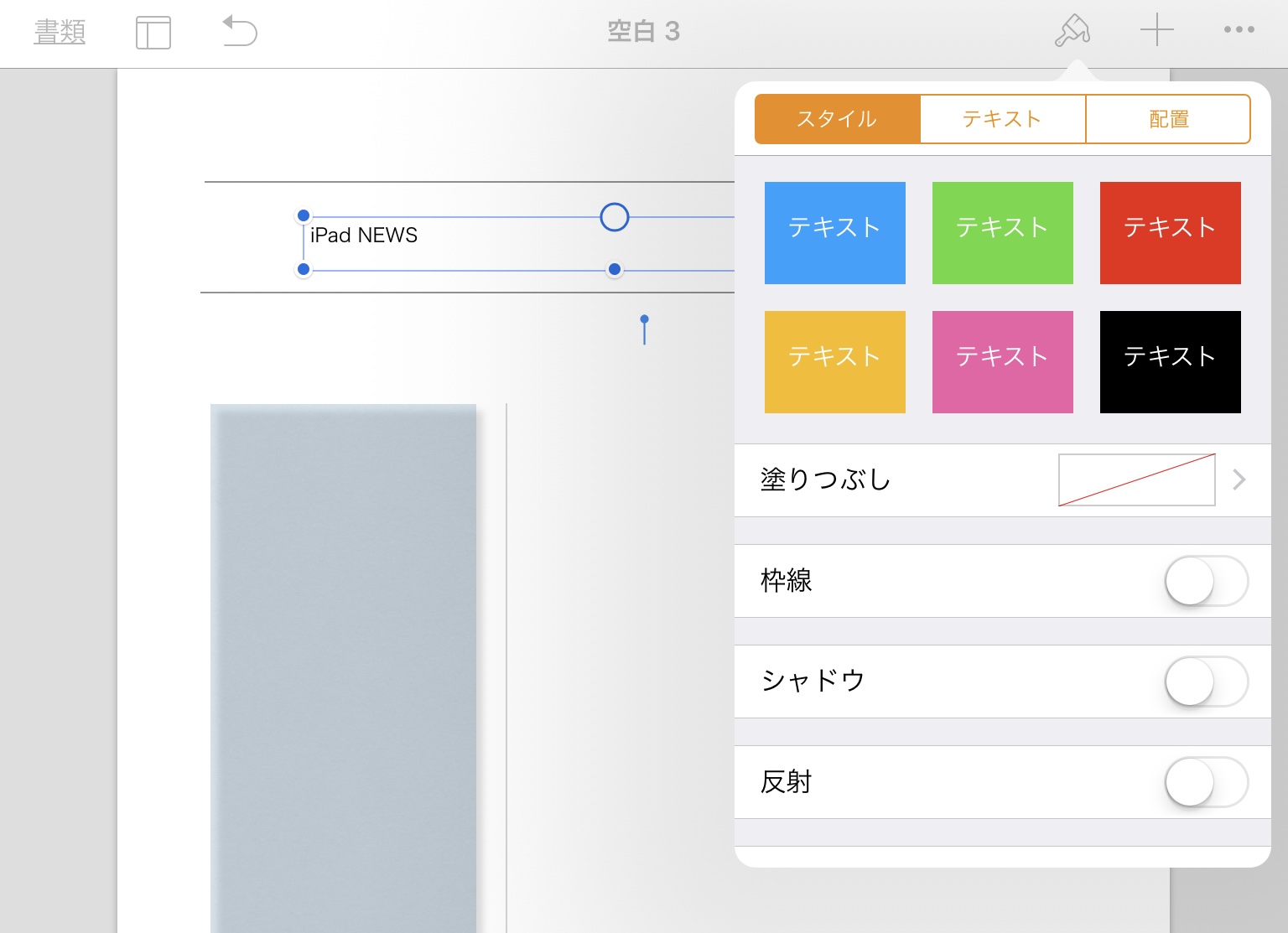The height and width of the screenshot is (933, 1288).
Task: Expand fill options with chevron
Action: click(1239, 479)
